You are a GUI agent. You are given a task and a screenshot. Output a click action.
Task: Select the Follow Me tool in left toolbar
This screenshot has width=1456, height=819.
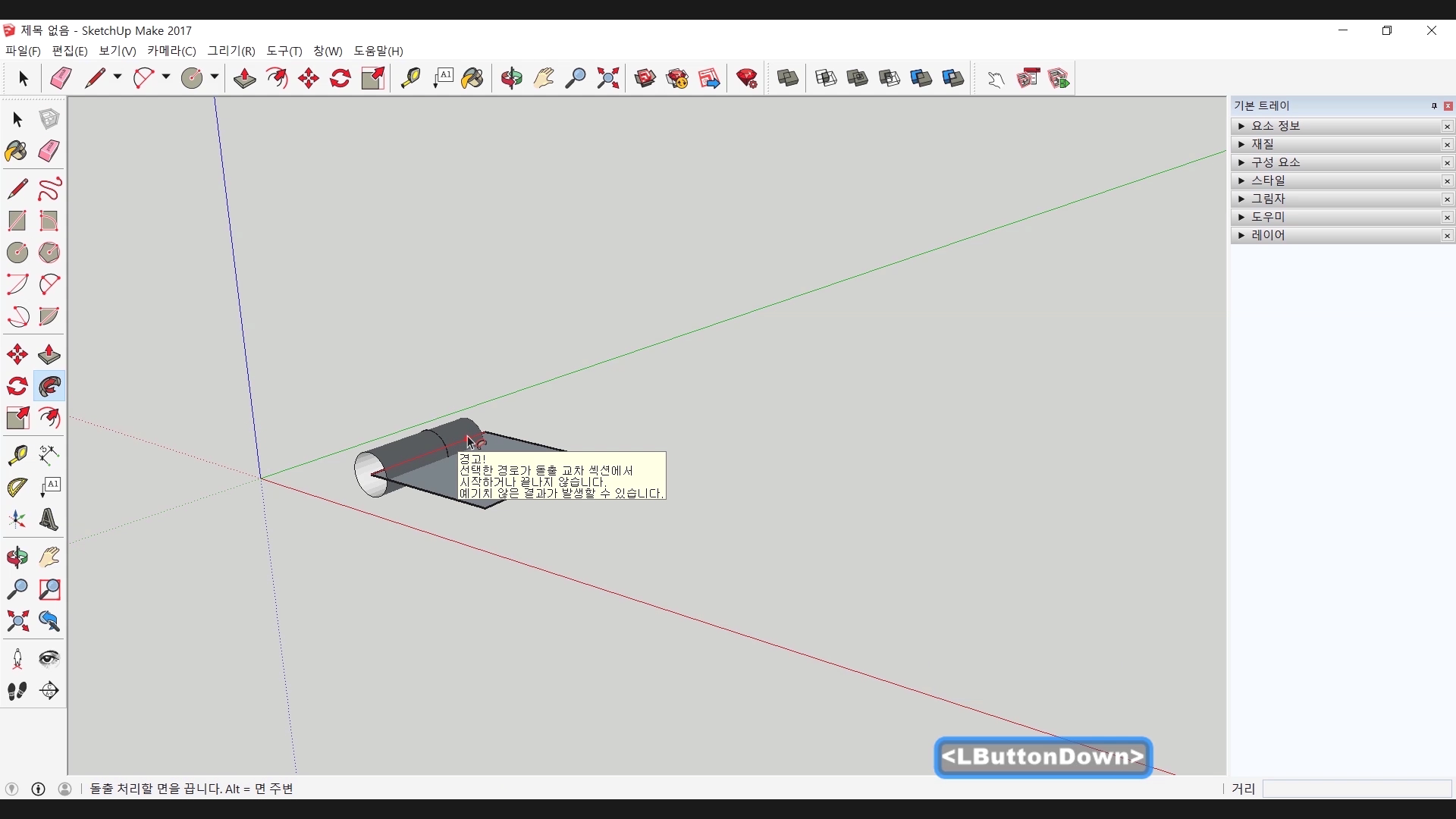coord(49,387)
